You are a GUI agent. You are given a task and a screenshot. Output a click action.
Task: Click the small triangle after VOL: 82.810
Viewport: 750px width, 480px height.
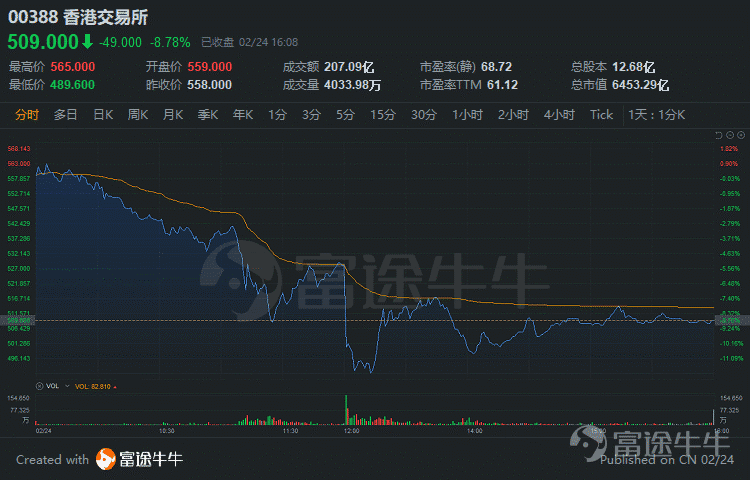114,385
